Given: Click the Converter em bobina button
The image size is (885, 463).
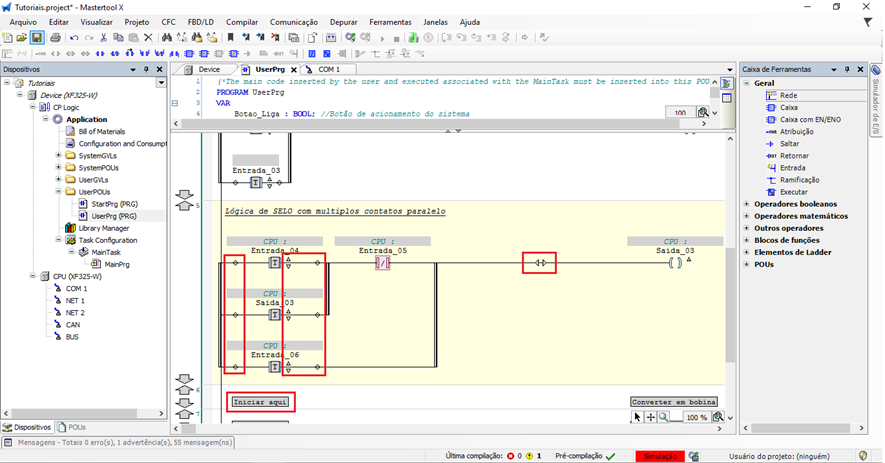Looking at the screenshot, I should pos(676,402).
